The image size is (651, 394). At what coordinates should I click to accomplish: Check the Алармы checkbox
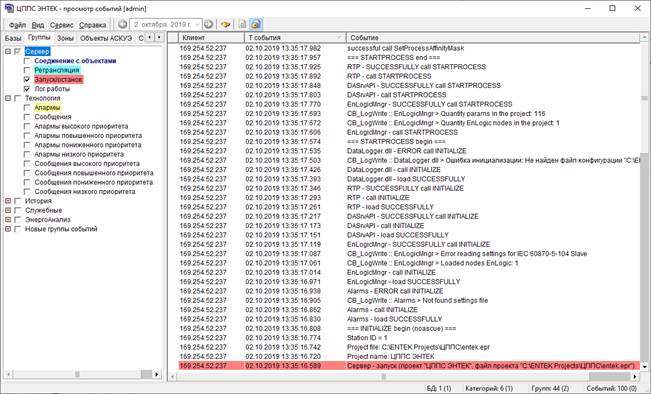(27, 108)
